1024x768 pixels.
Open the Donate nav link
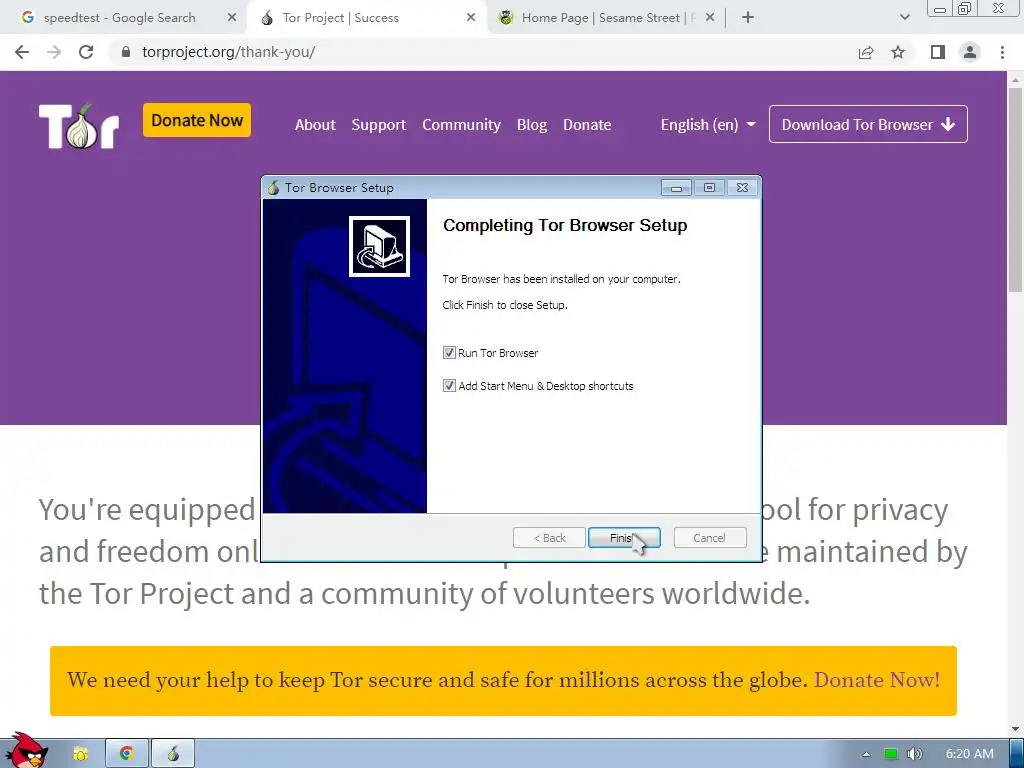[587, 124]
